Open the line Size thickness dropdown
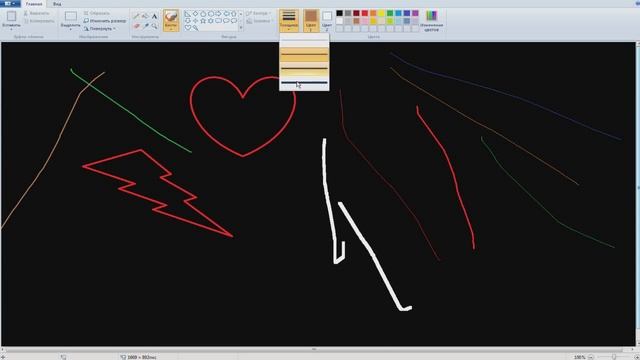Screen dimensions: 640x360 tap(289, 20)
